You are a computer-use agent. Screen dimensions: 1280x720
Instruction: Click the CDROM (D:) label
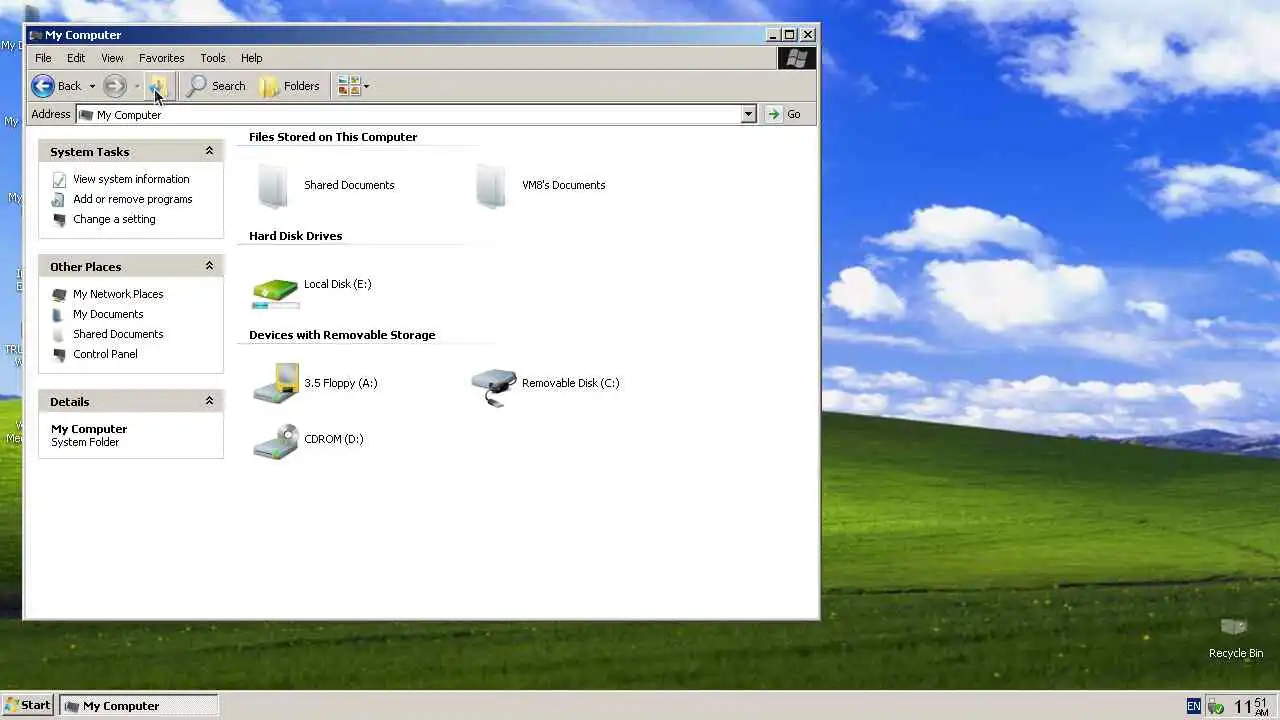(333, 439)
